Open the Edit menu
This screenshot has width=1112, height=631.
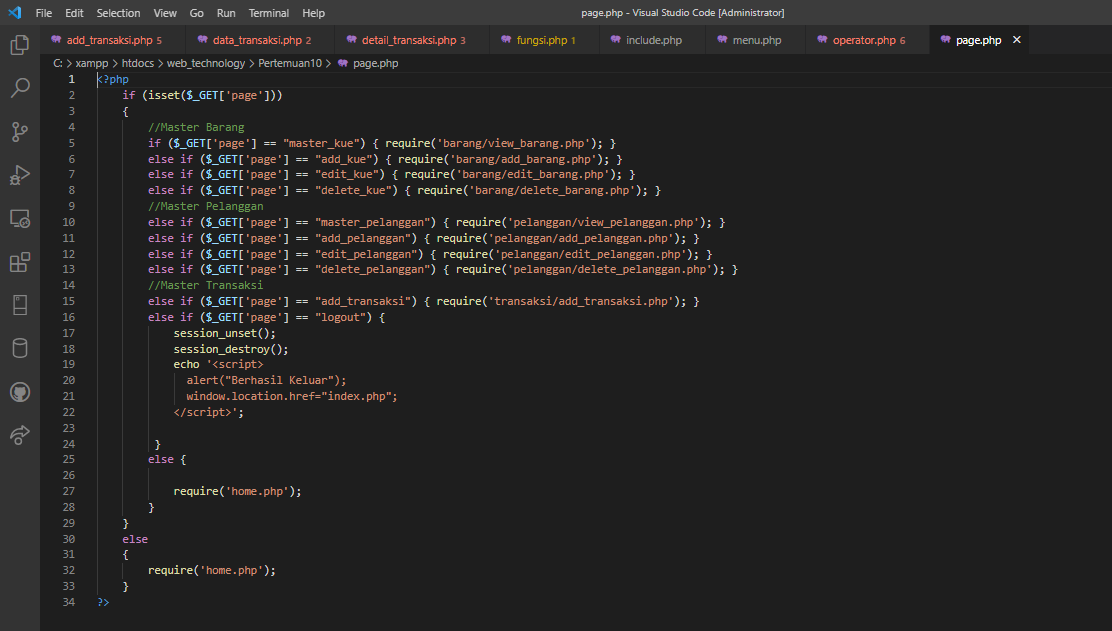[74, 13]
